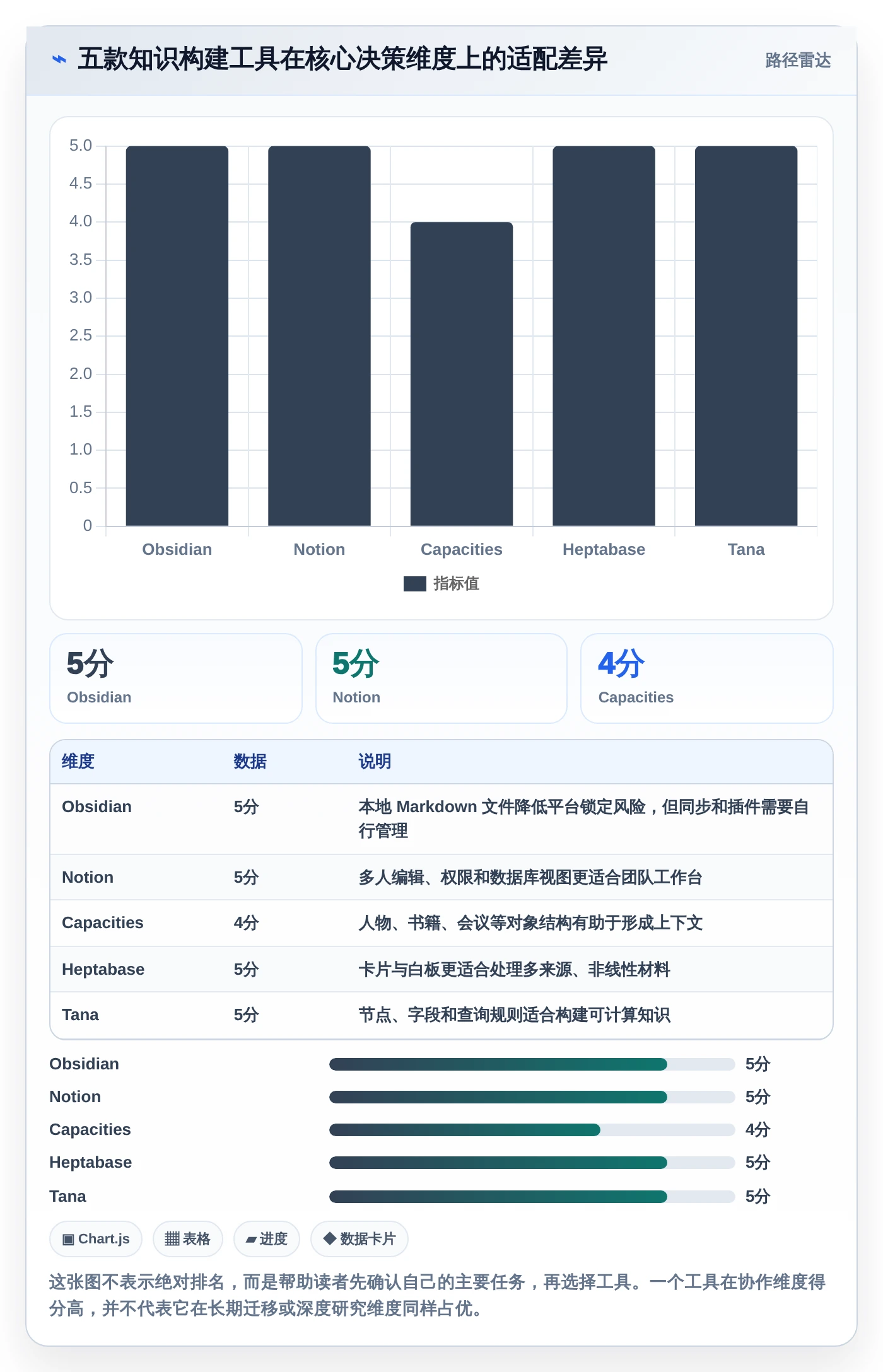Click the 4分 value beside Capacities progress bar
Viewport: 883px width, 1372px height.
[x=757, y=1130]
